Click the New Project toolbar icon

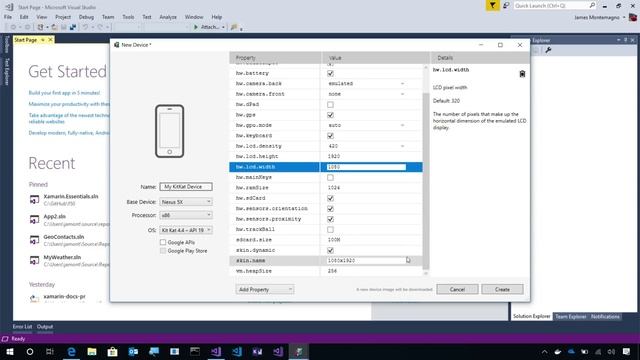[x=40, y=27]
